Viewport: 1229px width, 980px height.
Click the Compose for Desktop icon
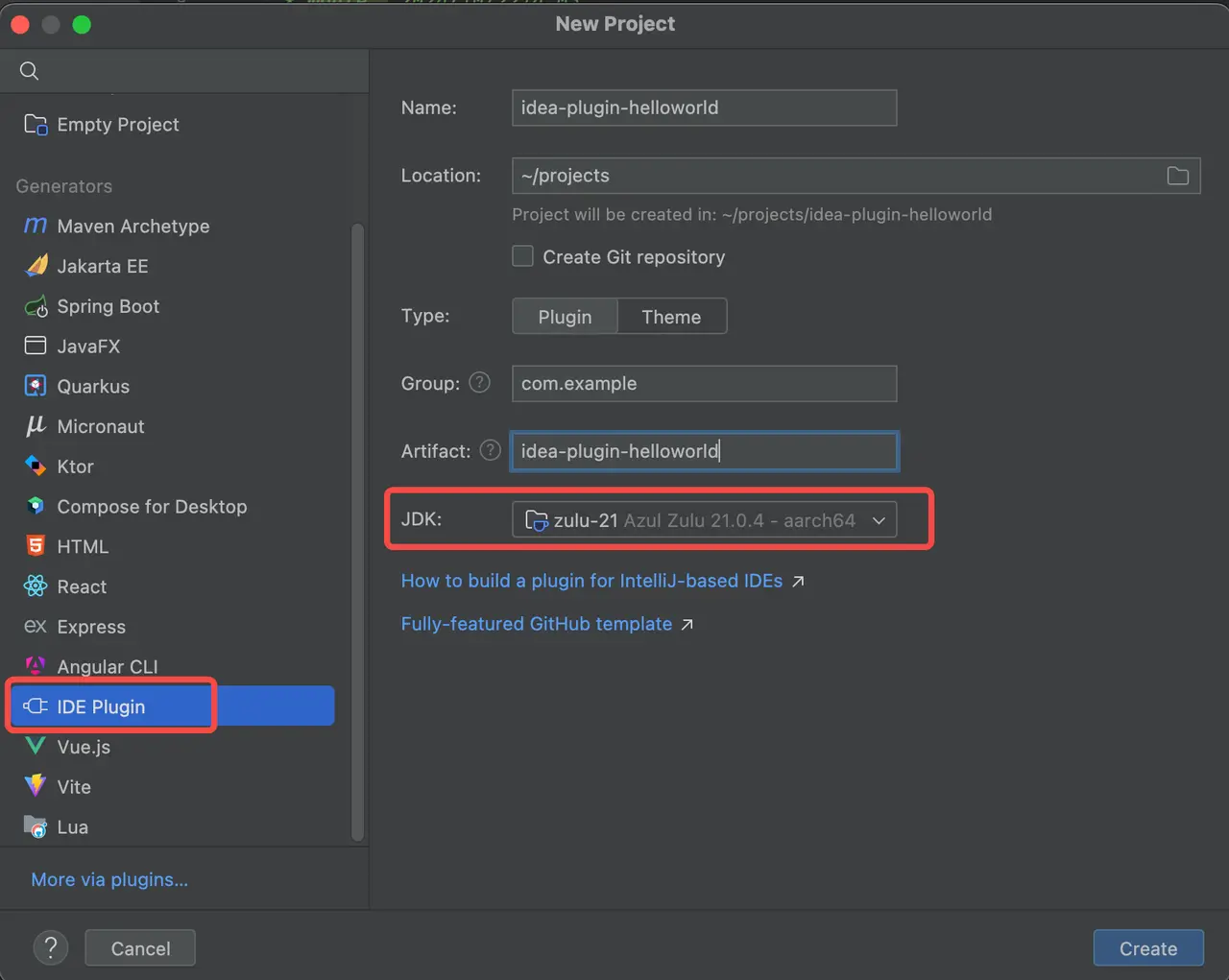point(36,506)
